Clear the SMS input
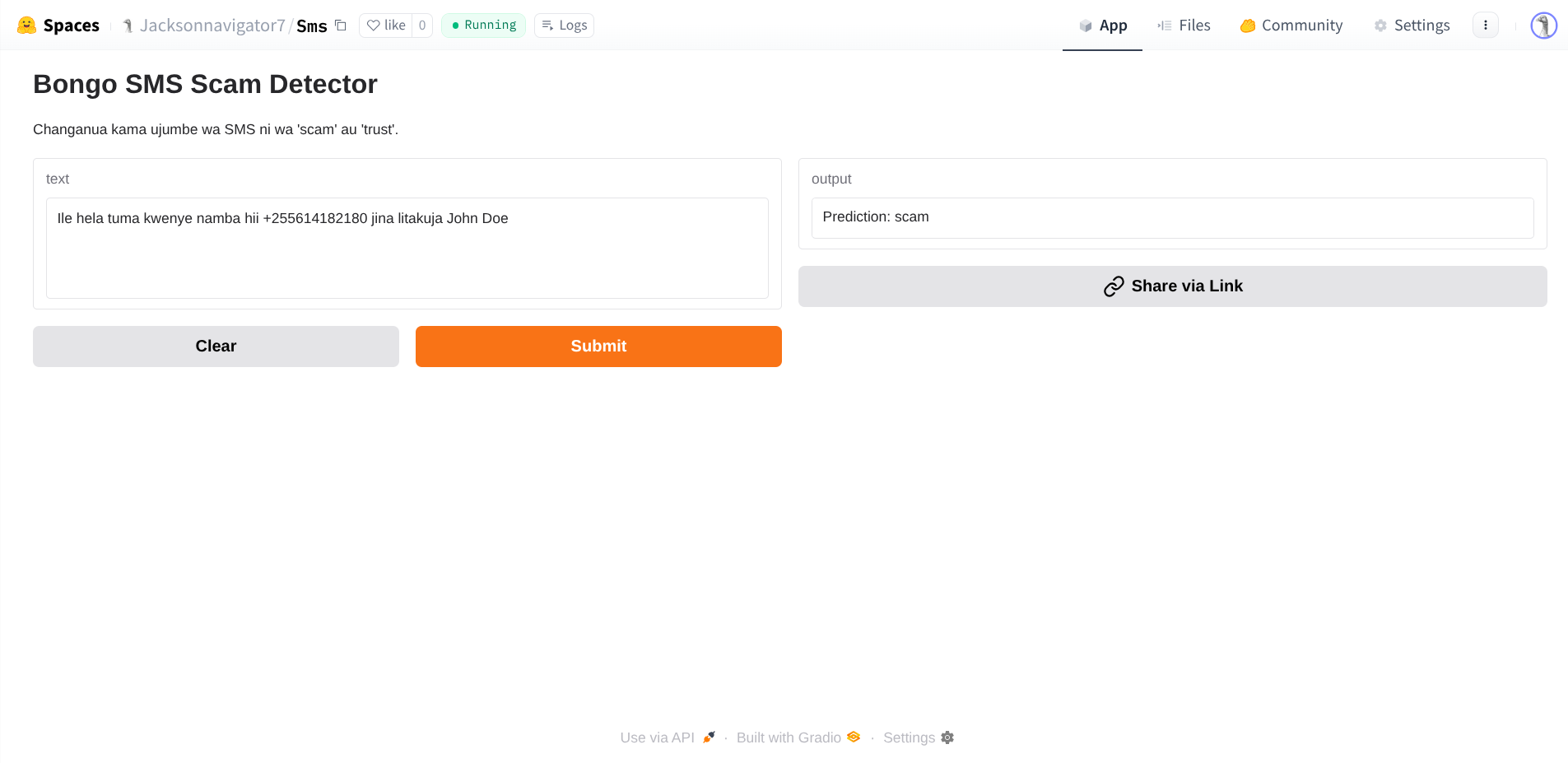This screenshot has height=763, width=1568. [216, 347]
